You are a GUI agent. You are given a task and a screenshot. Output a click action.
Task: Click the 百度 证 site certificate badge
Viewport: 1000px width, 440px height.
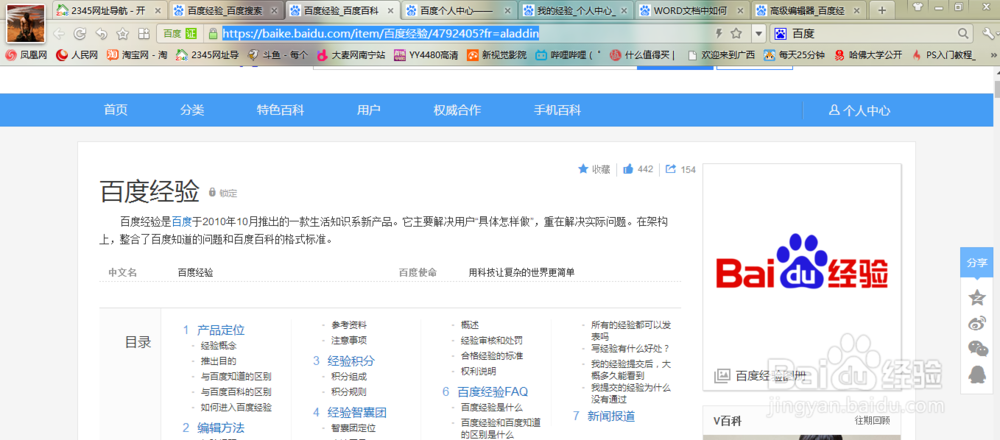click(180, 34)
